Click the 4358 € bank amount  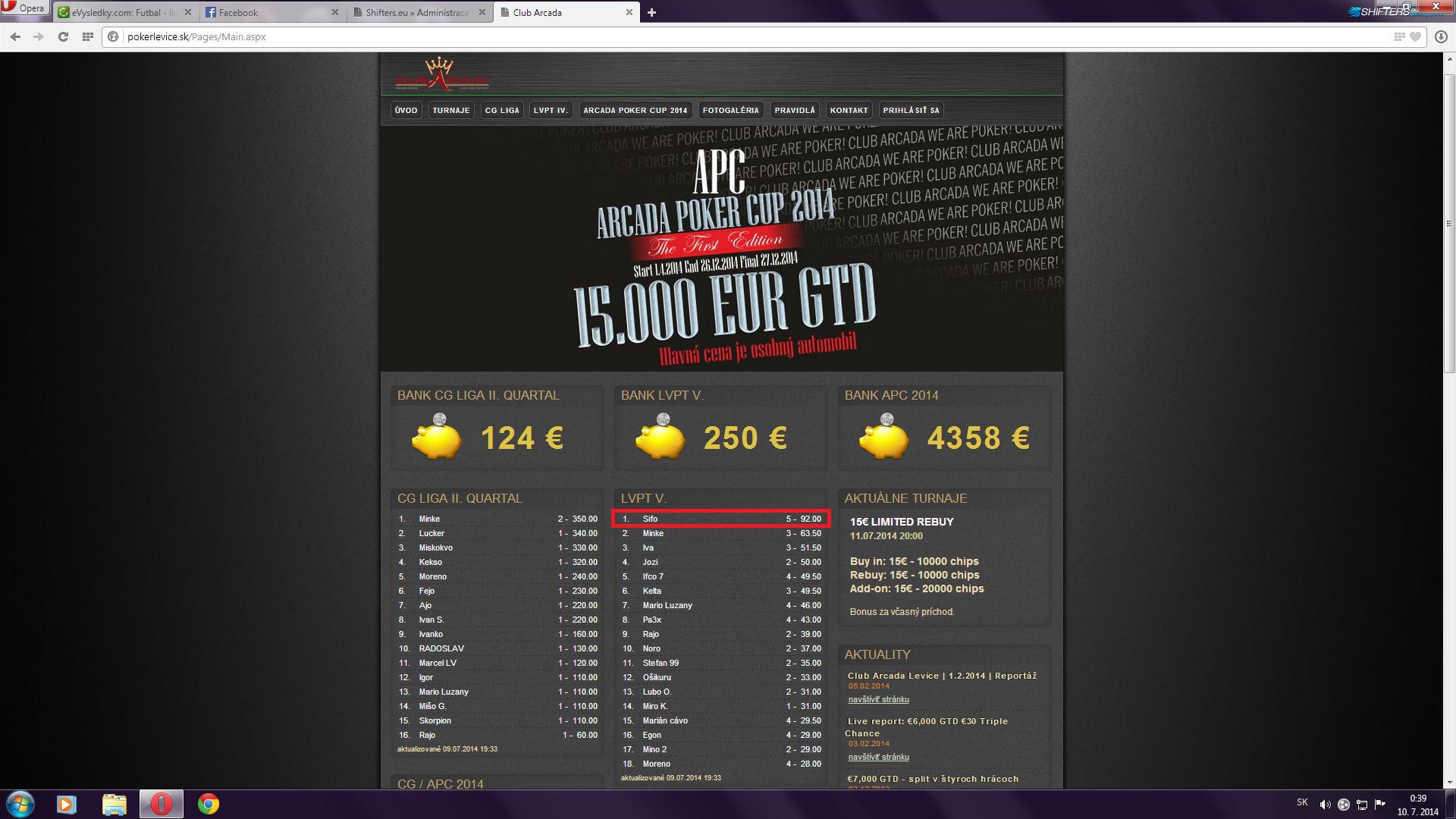pos(978,438)
